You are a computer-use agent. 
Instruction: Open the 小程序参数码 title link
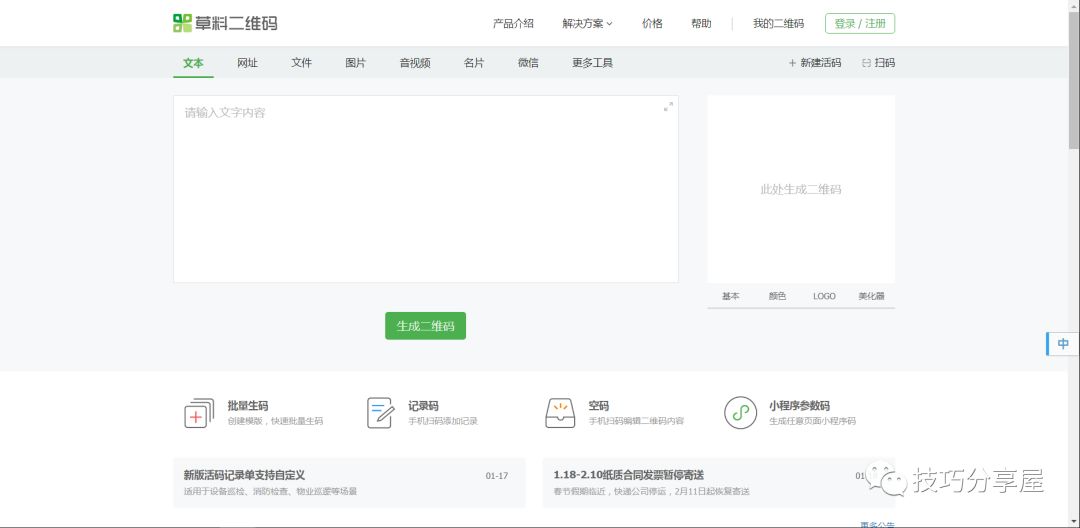click(x=799, y=406)
